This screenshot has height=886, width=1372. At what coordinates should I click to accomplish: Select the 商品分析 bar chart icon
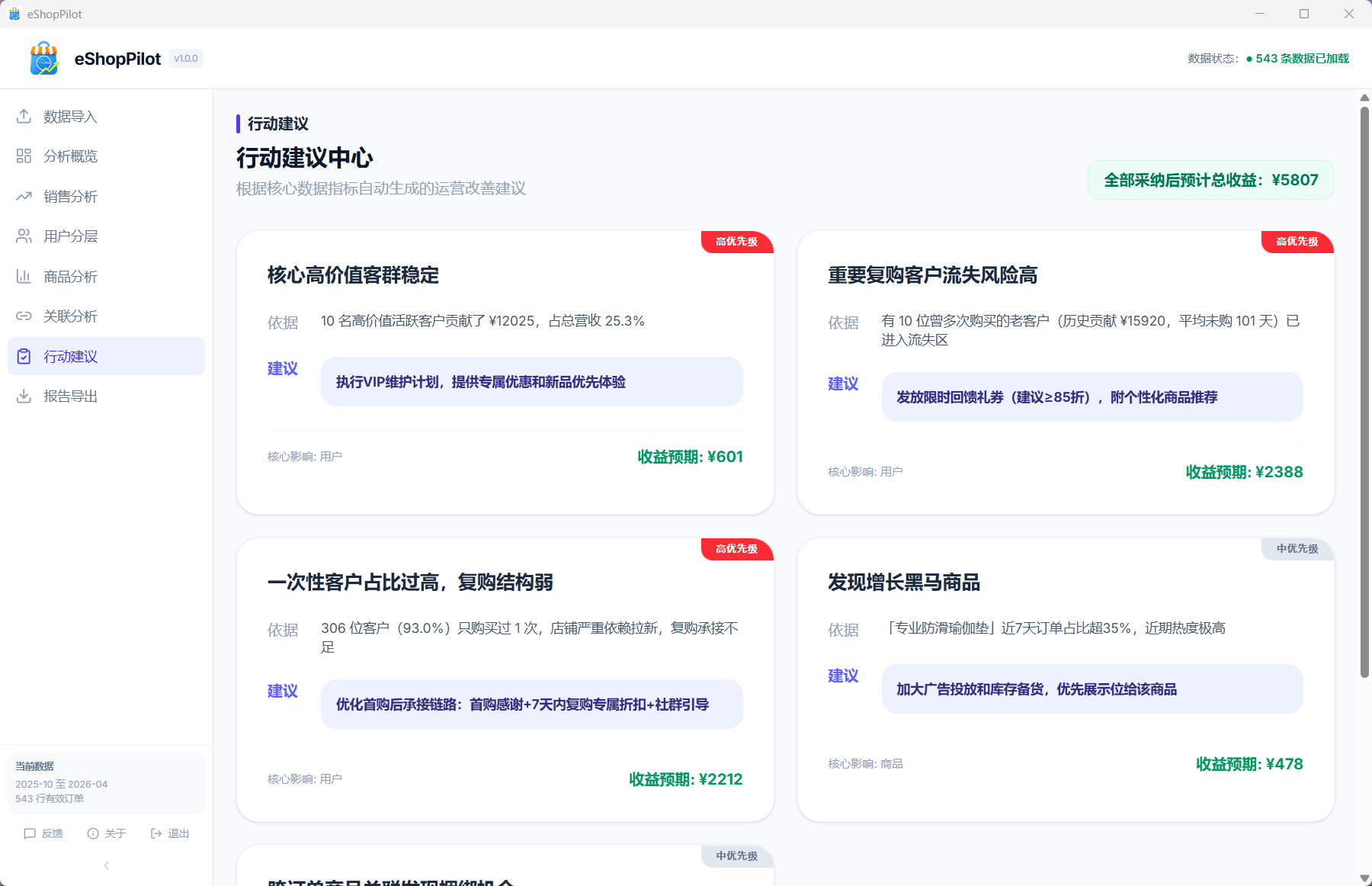click(24, 276)
